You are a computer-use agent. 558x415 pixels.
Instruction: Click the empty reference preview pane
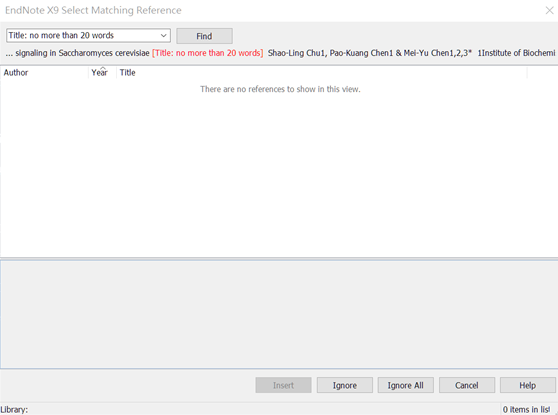pos(279,314)
